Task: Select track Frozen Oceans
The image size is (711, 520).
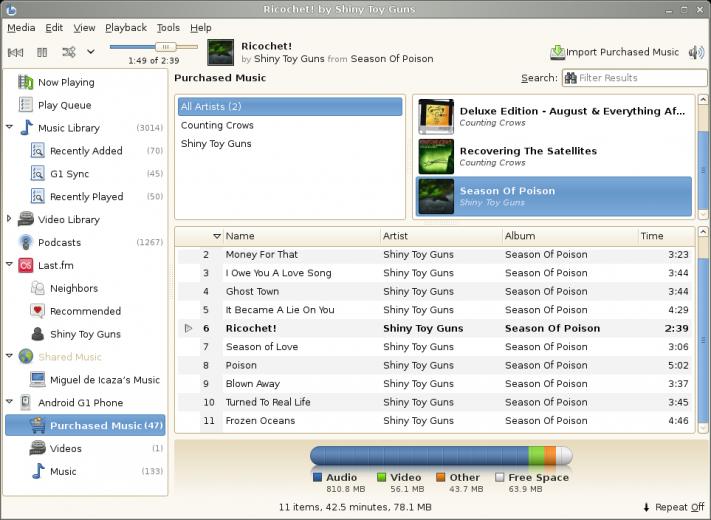Action: 434,421
